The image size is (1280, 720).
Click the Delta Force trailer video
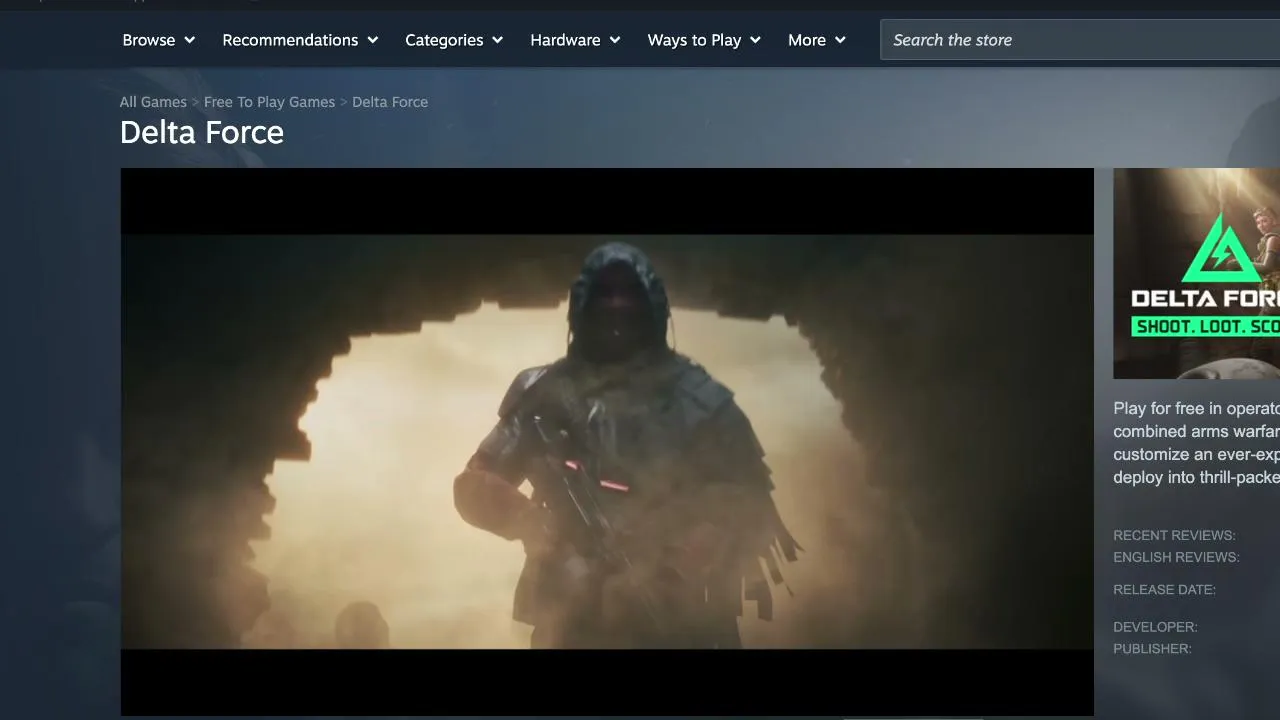(607, 442)
